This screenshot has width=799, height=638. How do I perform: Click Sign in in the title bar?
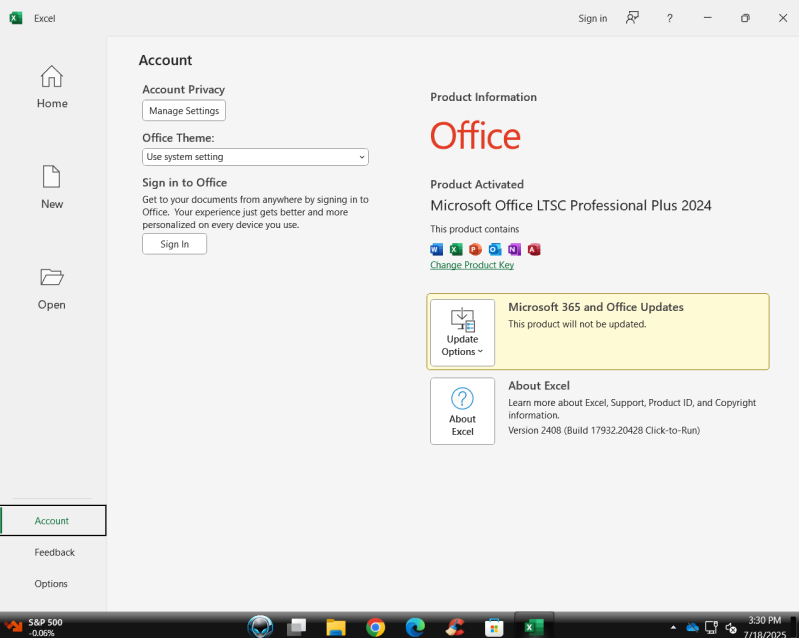pos(593,18)
